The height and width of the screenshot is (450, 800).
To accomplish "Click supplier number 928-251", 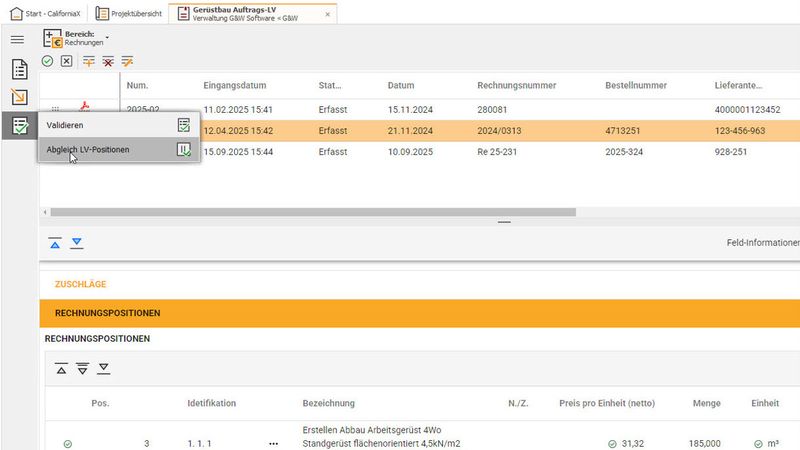I will [x=731, y=152].
